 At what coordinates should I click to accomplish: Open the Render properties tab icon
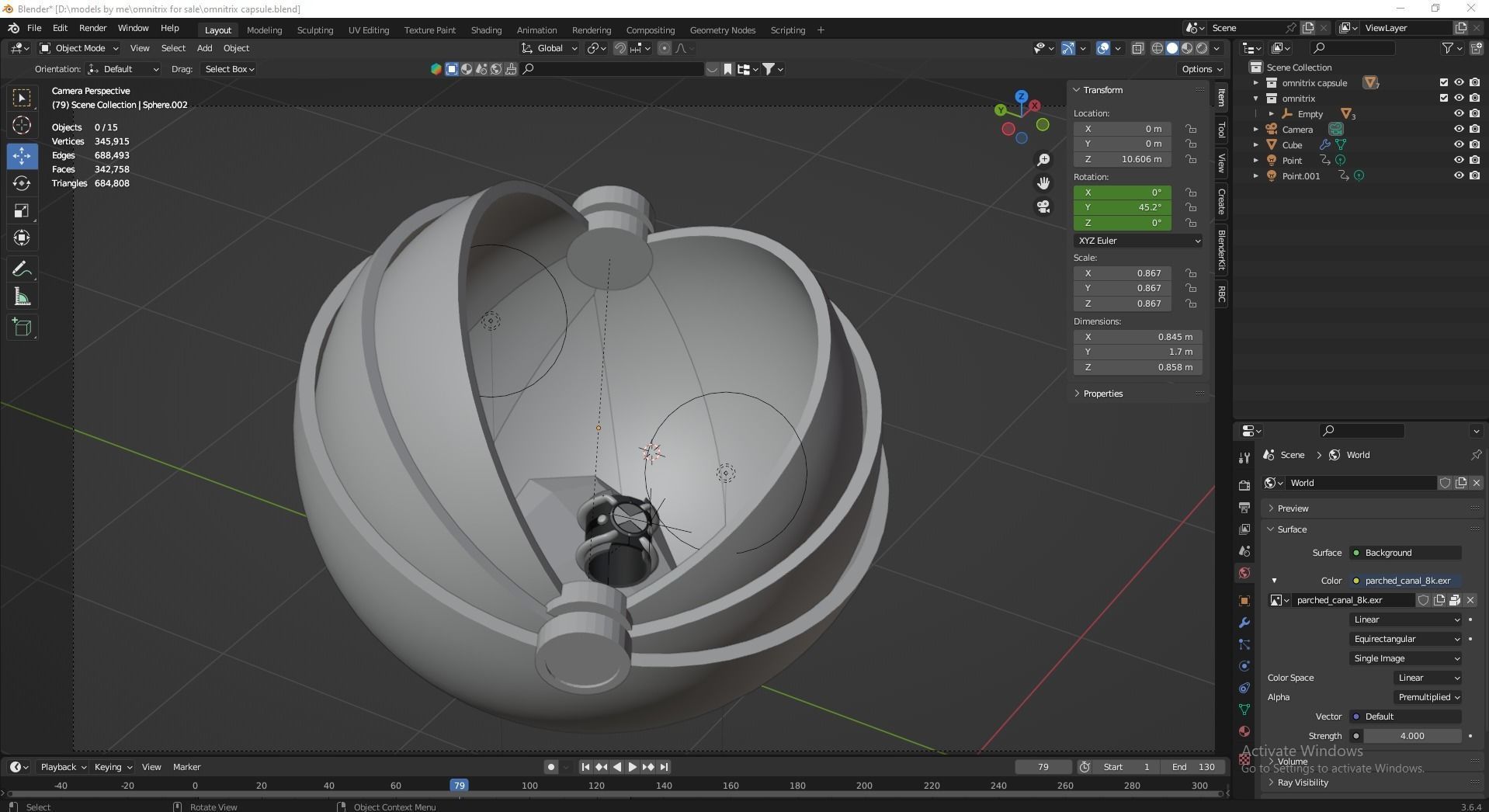[1244, 485]
